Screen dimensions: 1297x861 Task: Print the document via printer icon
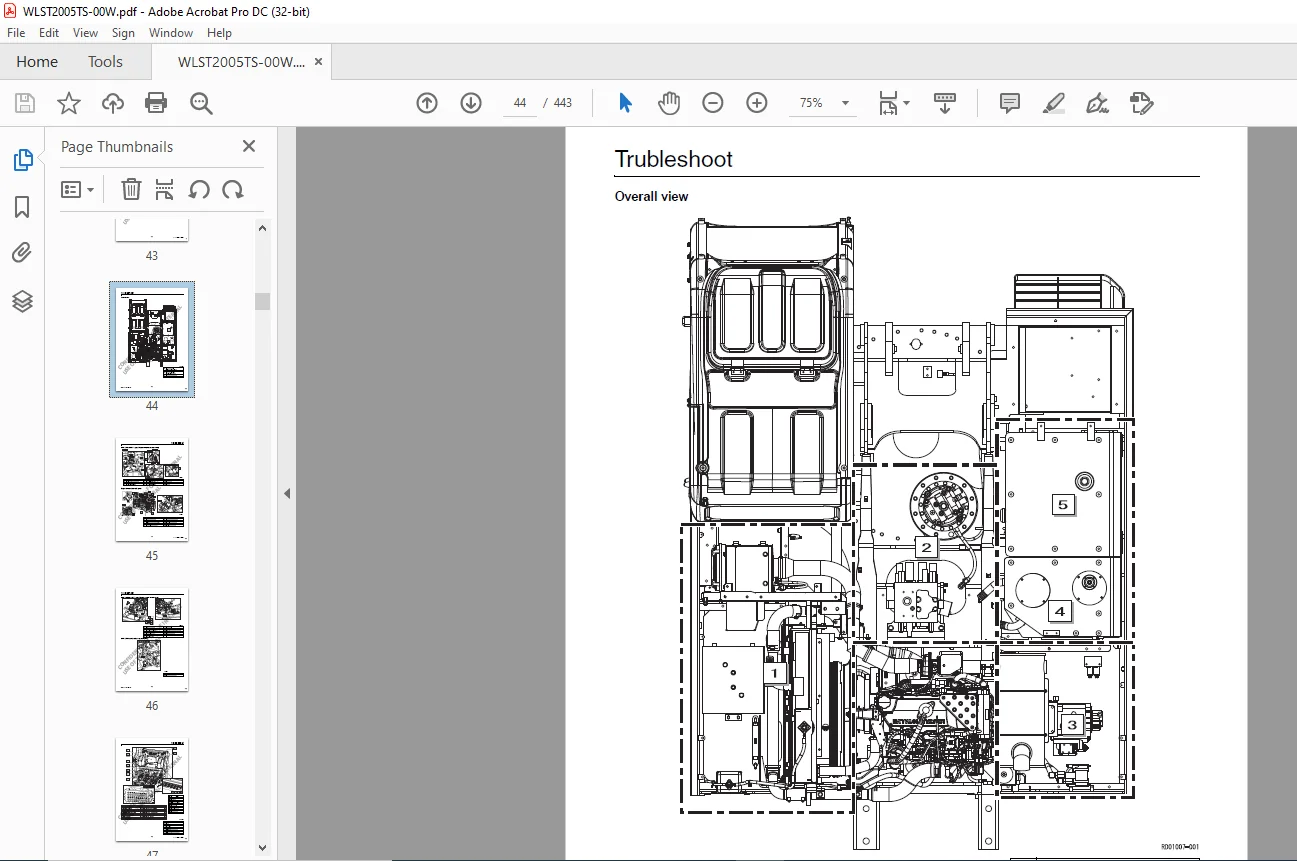156,103
